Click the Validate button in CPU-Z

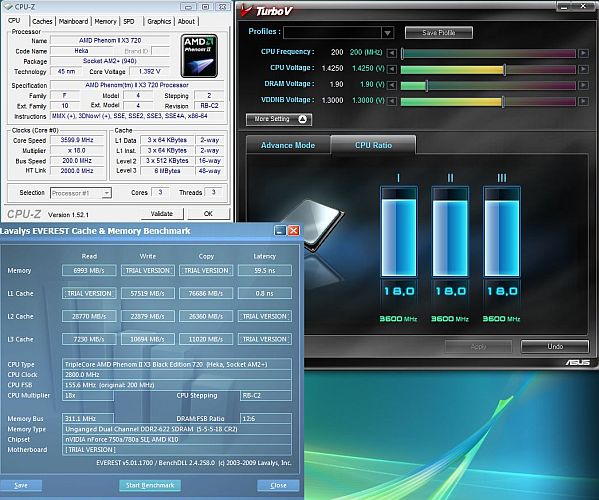coord(162,214)
